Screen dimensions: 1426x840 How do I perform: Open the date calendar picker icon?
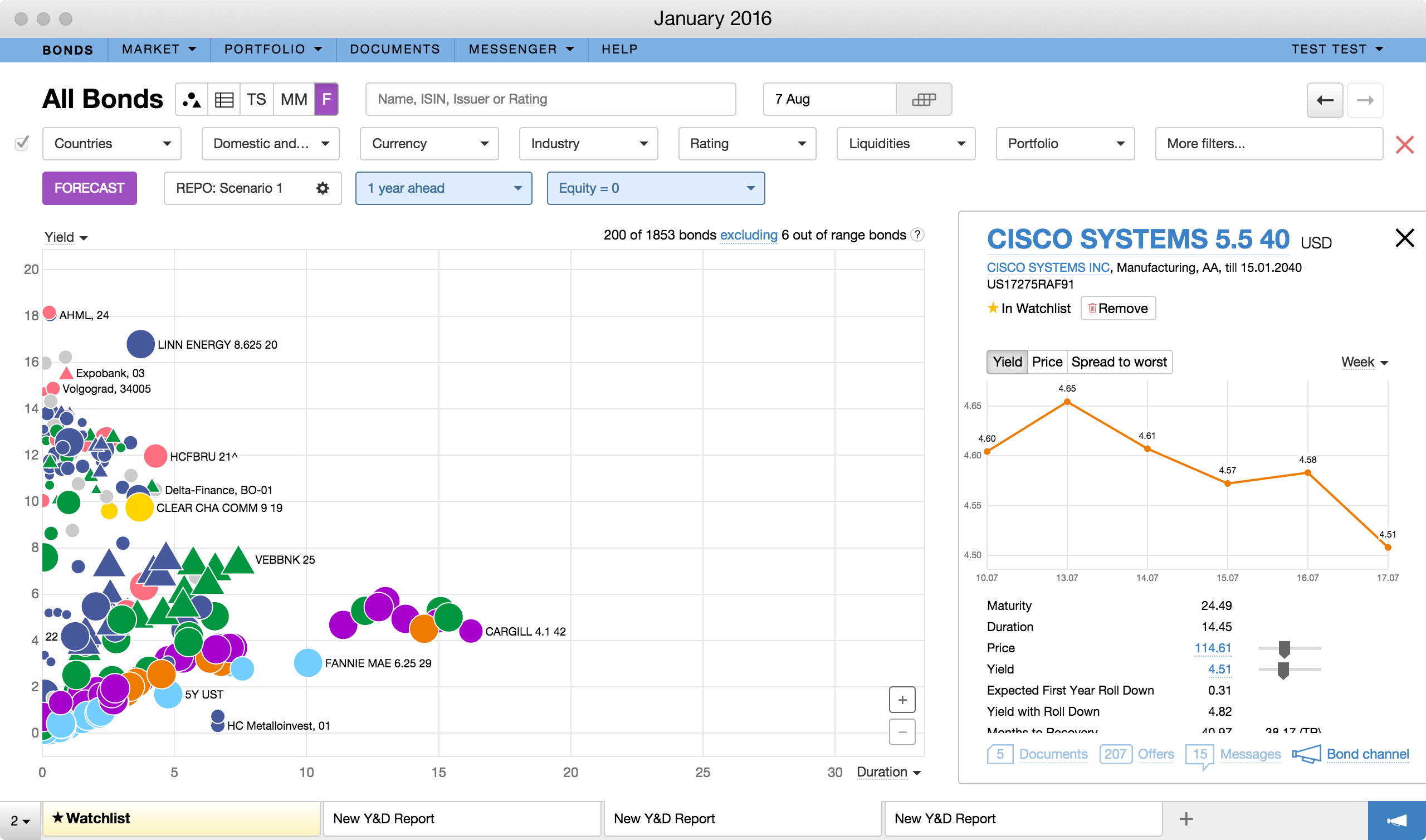(924, 100)
